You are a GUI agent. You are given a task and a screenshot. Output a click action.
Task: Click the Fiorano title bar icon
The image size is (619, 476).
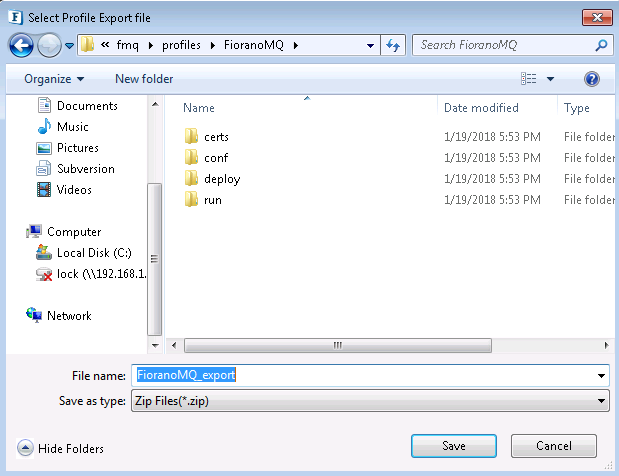click(15, 17)
